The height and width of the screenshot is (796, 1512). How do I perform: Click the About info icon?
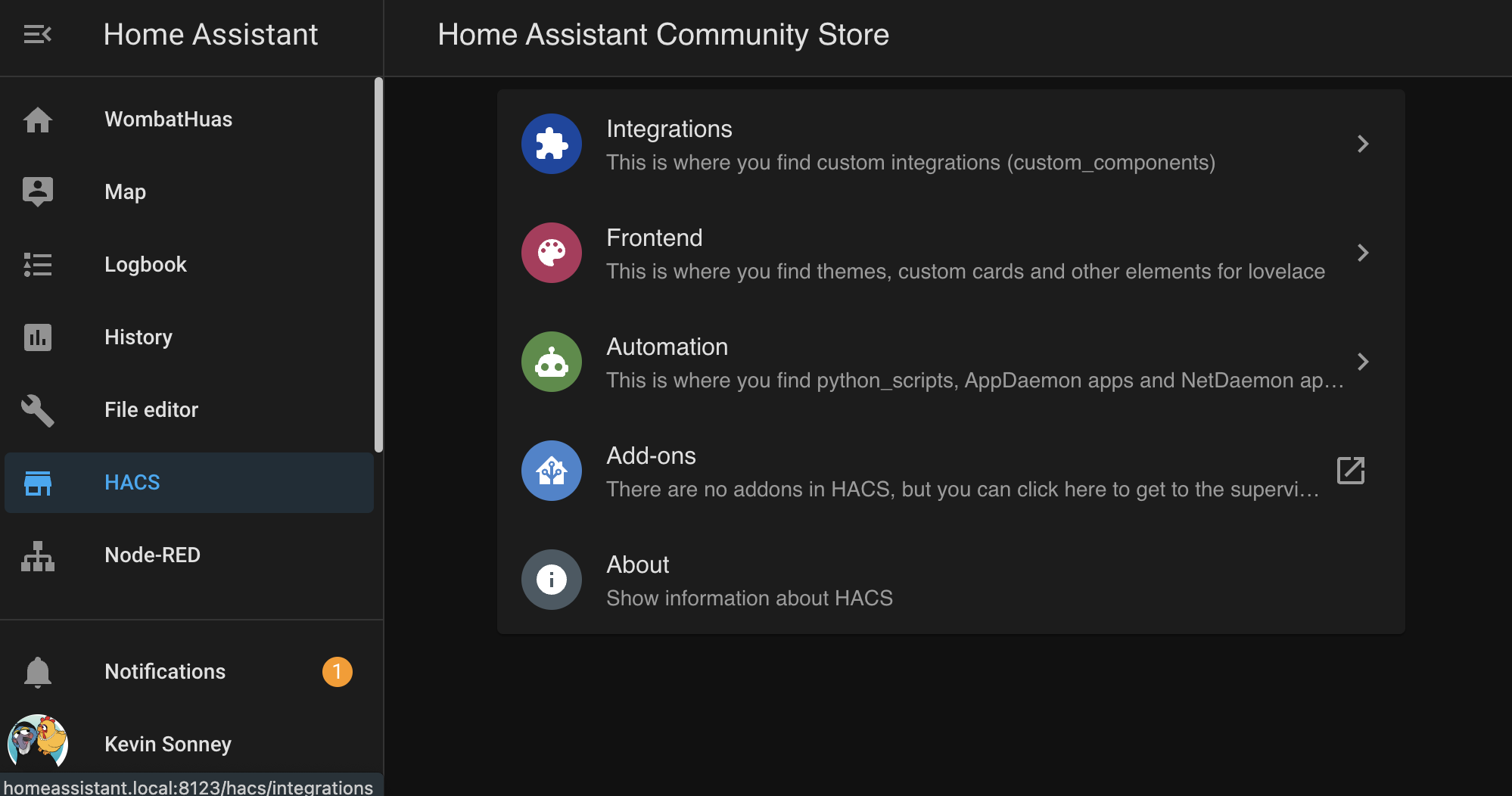(x=552, y=580)
